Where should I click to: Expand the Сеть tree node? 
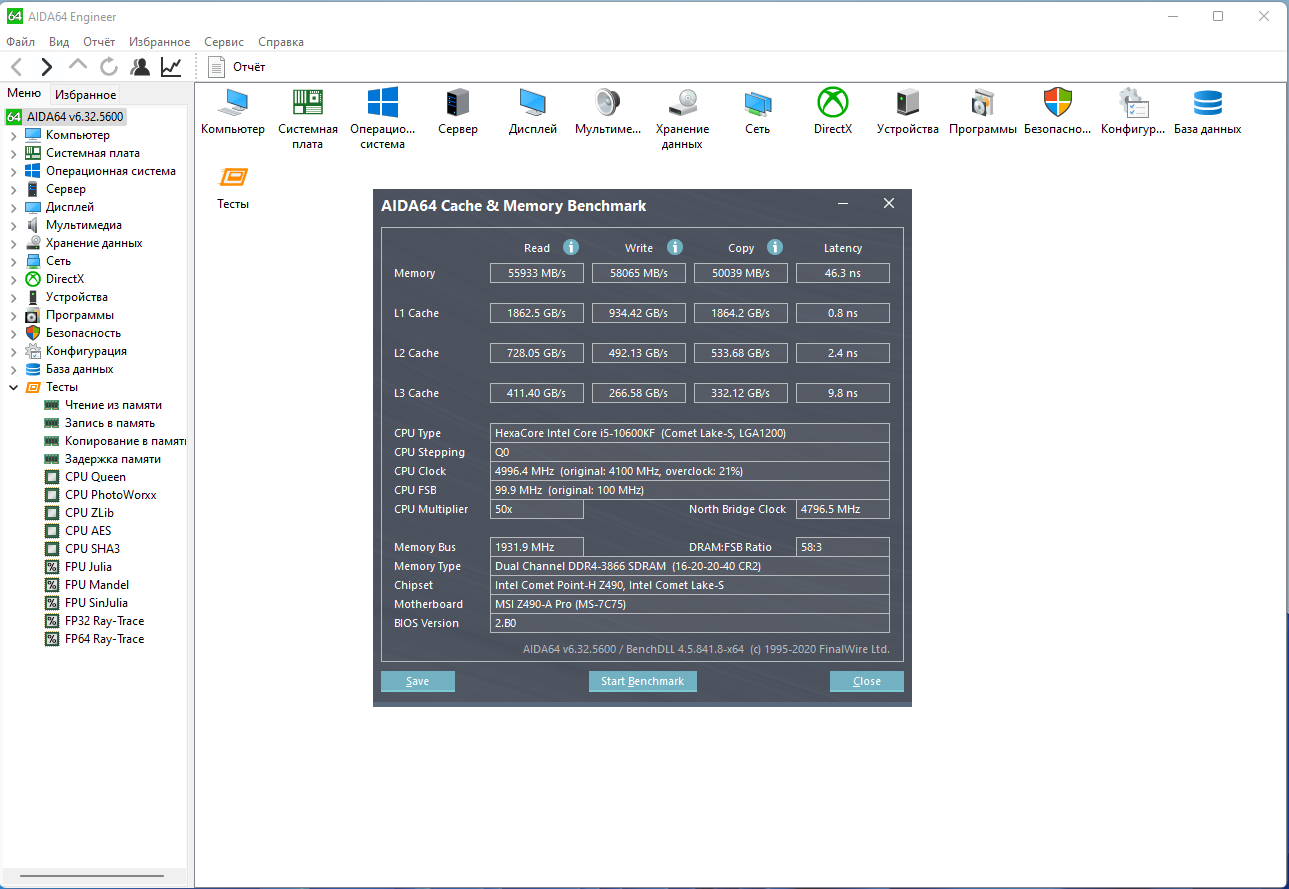[13, 261]
